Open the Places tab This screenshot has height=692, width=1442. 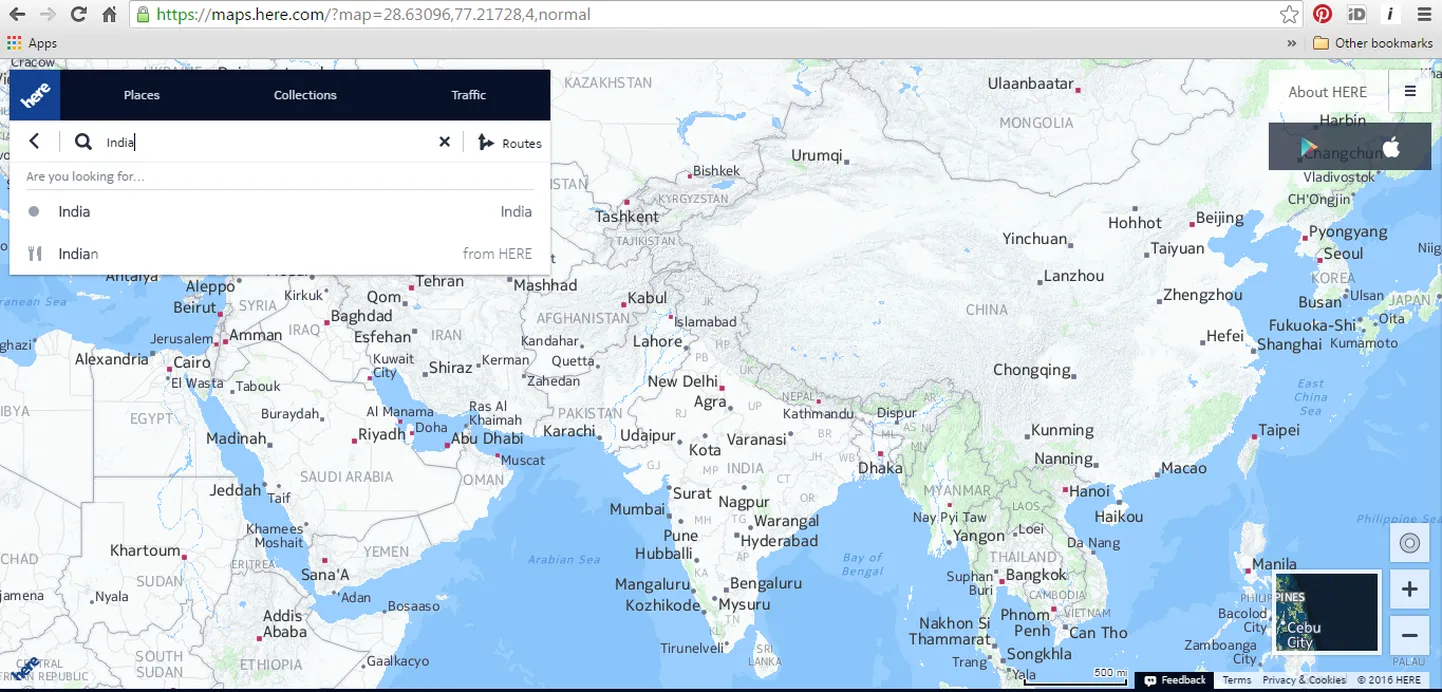point(142,95)
